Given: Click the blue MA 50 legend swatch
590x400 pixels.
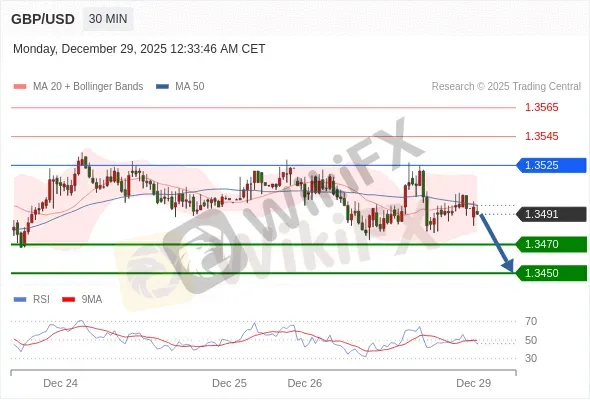Looking at the screenshot, I should pos(162,87).
